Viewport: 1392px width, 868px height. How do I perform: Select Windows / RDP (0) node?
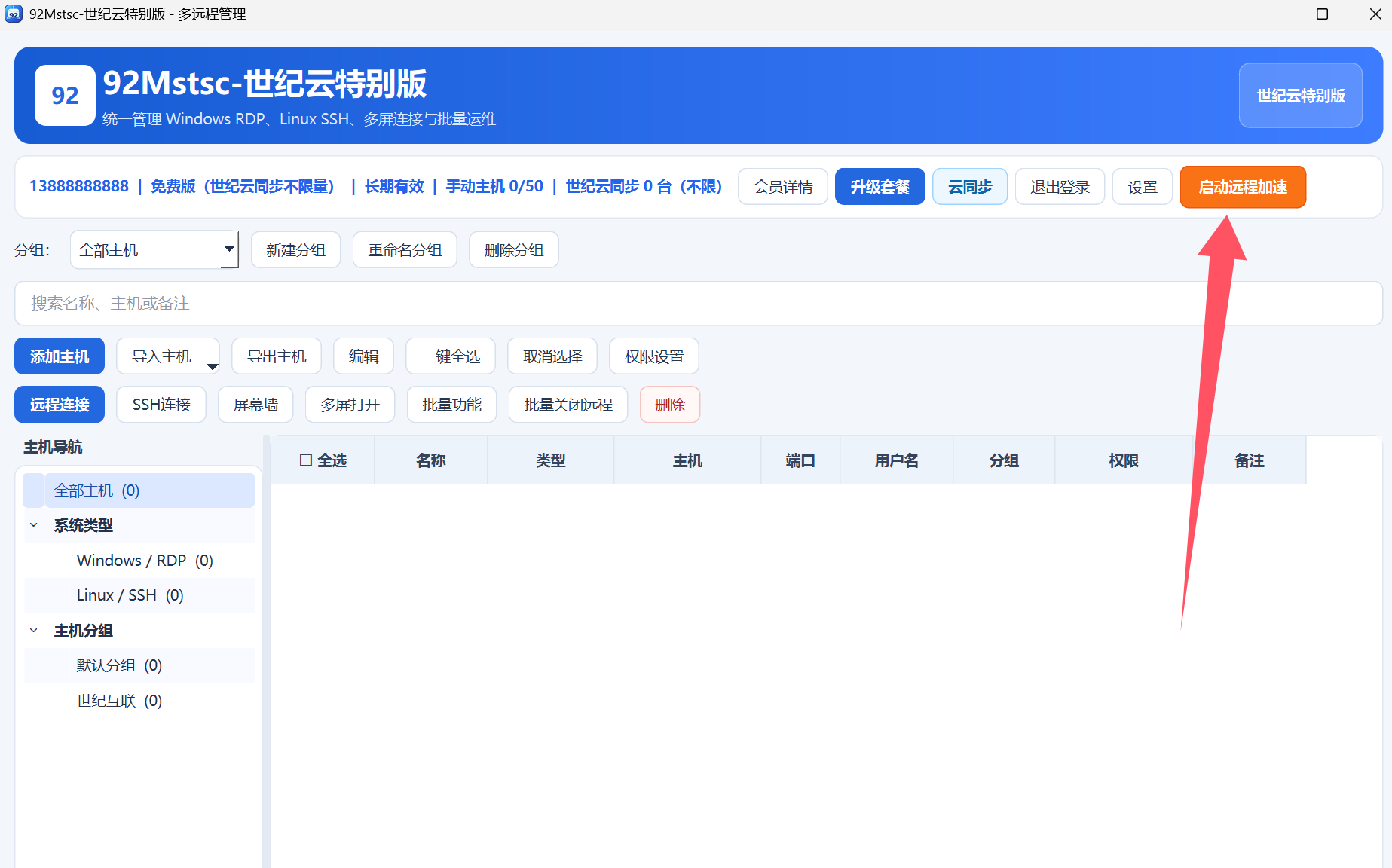145,561
